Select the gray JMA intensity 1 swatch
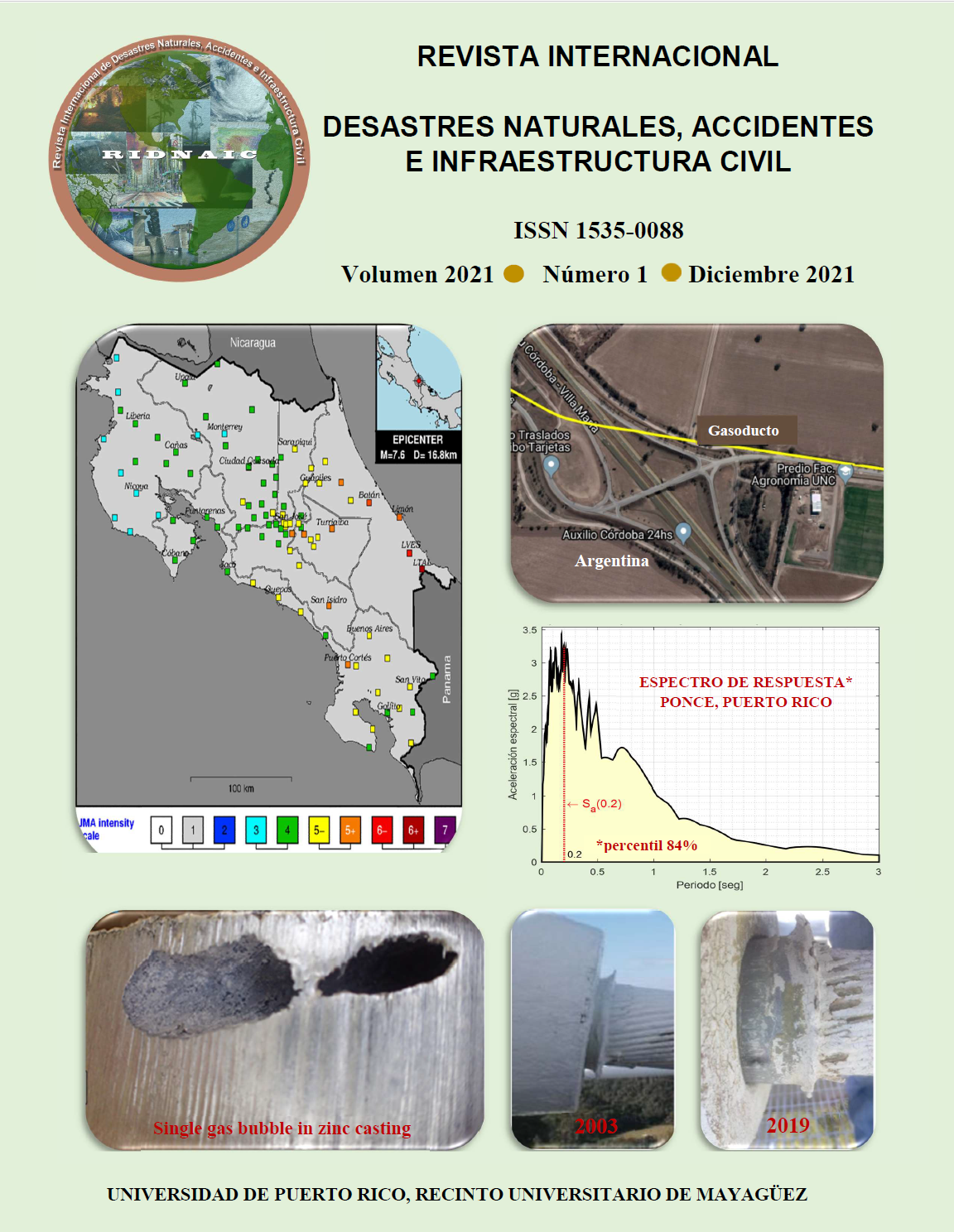 pos(192,830)
